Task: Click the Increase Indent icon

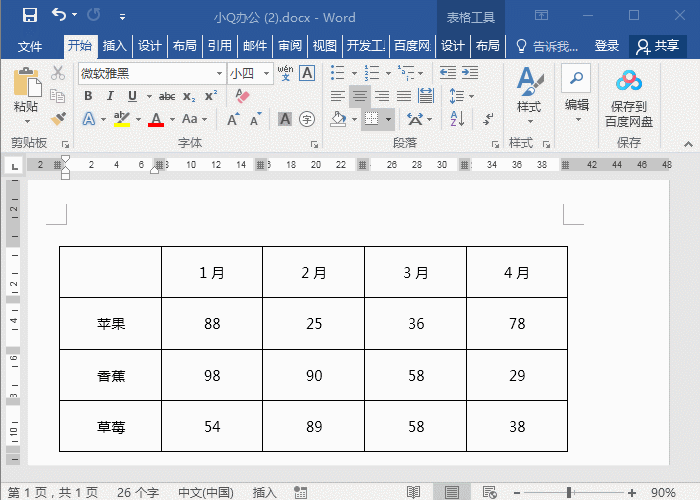Action: click(470, 72)
